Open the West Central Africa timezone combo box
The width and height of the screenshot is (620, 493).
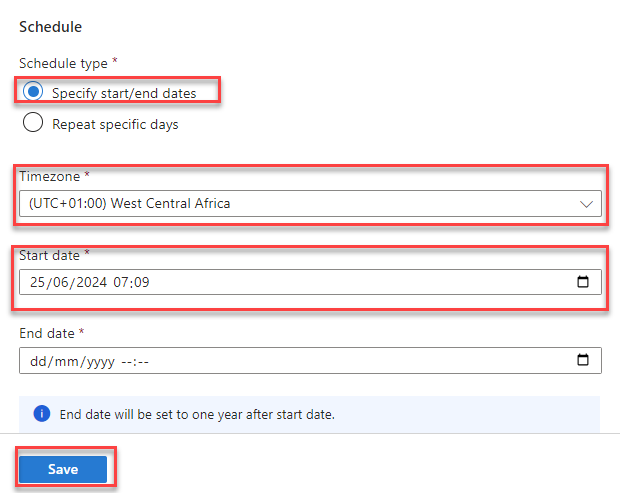(300, 204)
